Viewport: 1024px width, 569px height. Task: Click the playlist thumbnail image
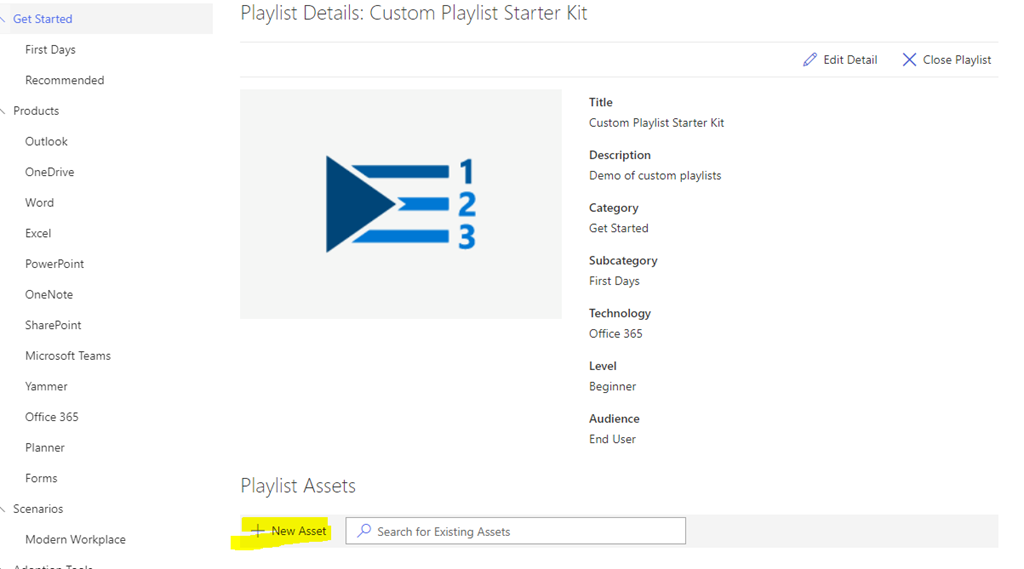pos(400,204)
